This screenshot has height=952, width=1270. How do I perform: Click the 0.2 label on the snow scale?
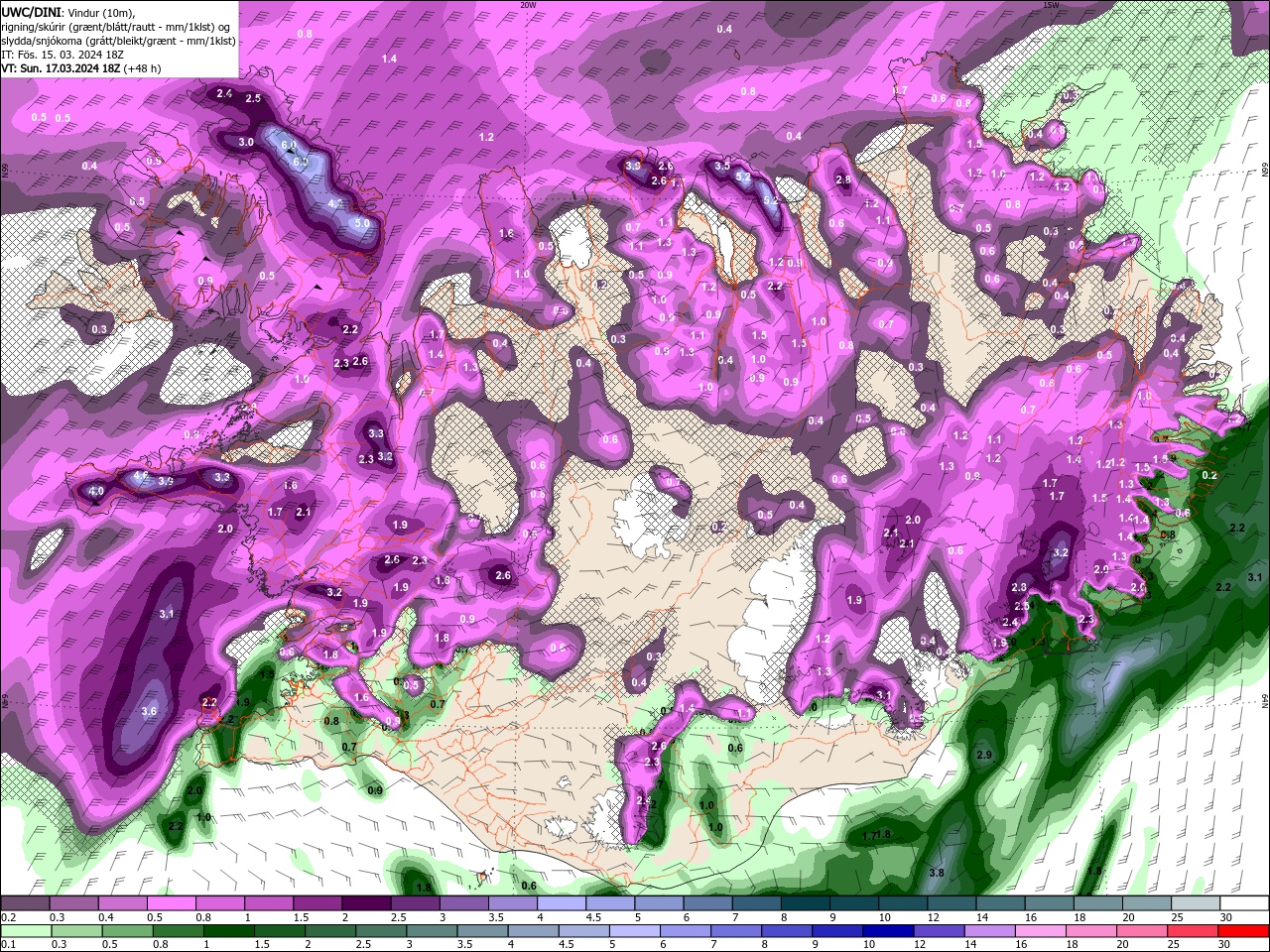coord(9,917)
